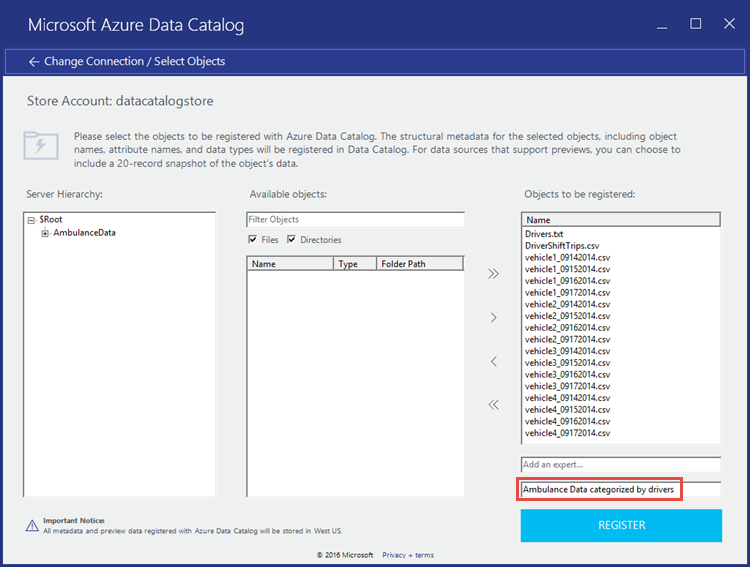Select vehicle2_09162014.csv
Screen dimensions: 750x567
coord(567,328)
